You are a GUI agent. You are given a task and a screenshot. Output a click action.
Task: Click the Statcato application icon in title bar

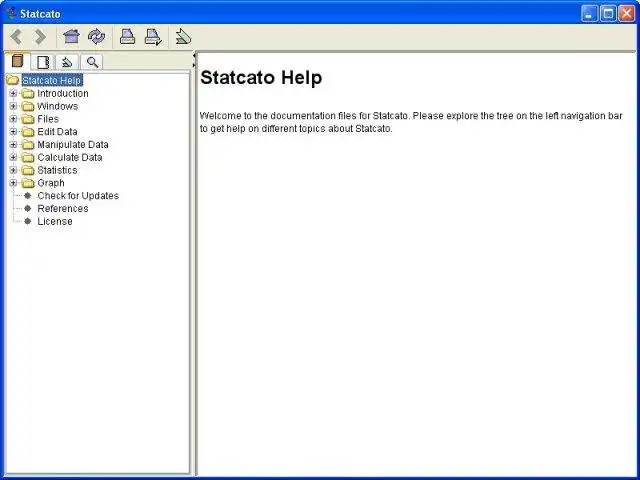point(11,13)
